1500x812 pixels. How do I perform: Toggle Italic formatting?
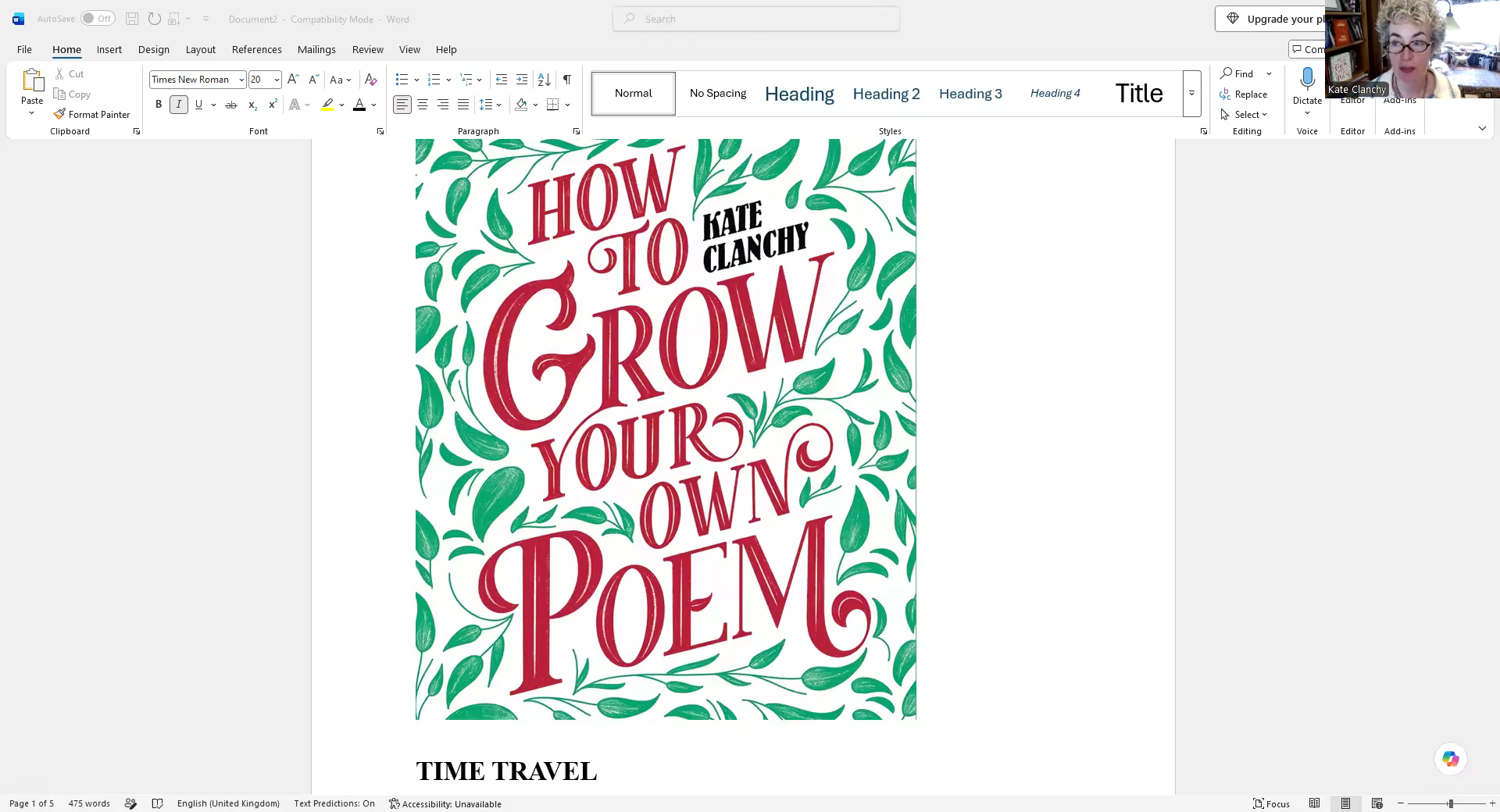click(x=179, y=105)
